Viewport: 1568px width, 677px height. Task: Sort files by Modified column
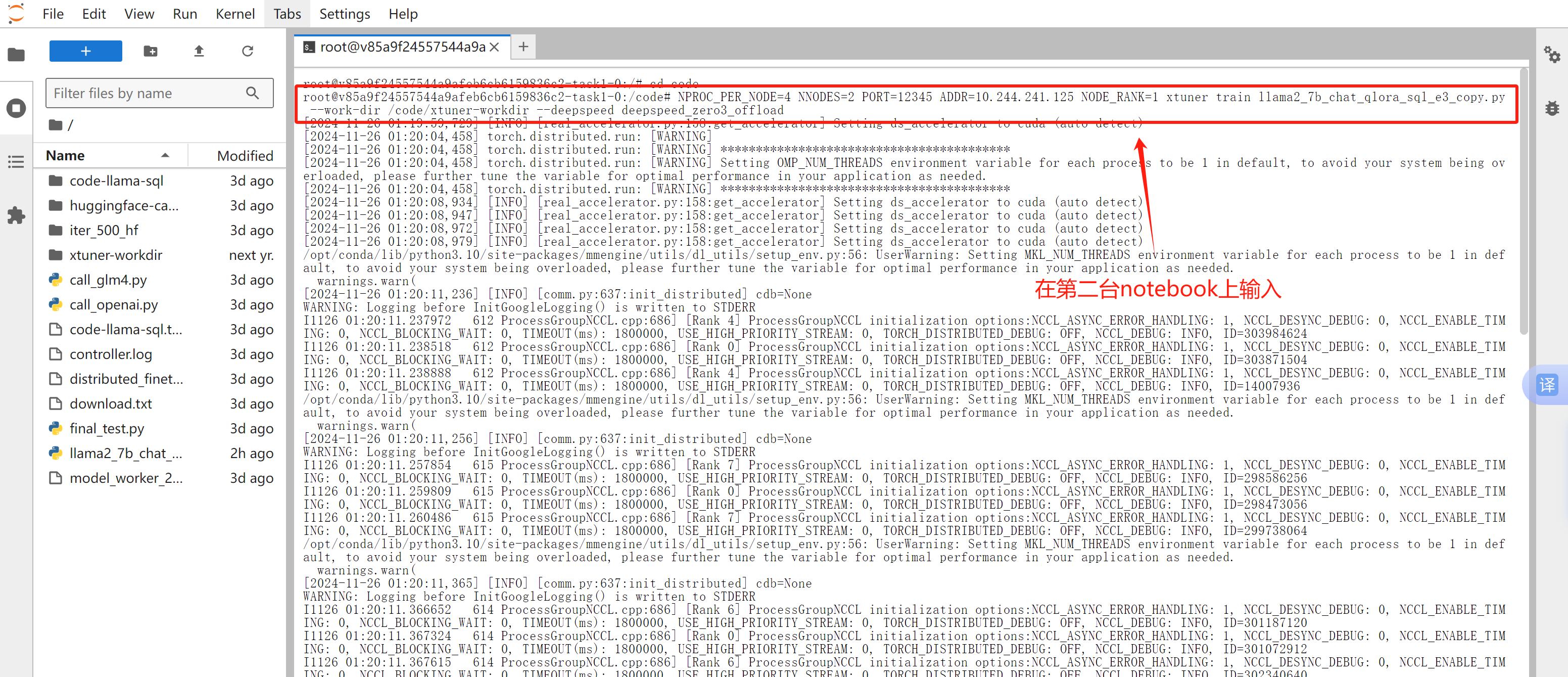click(x=245, y=155)
